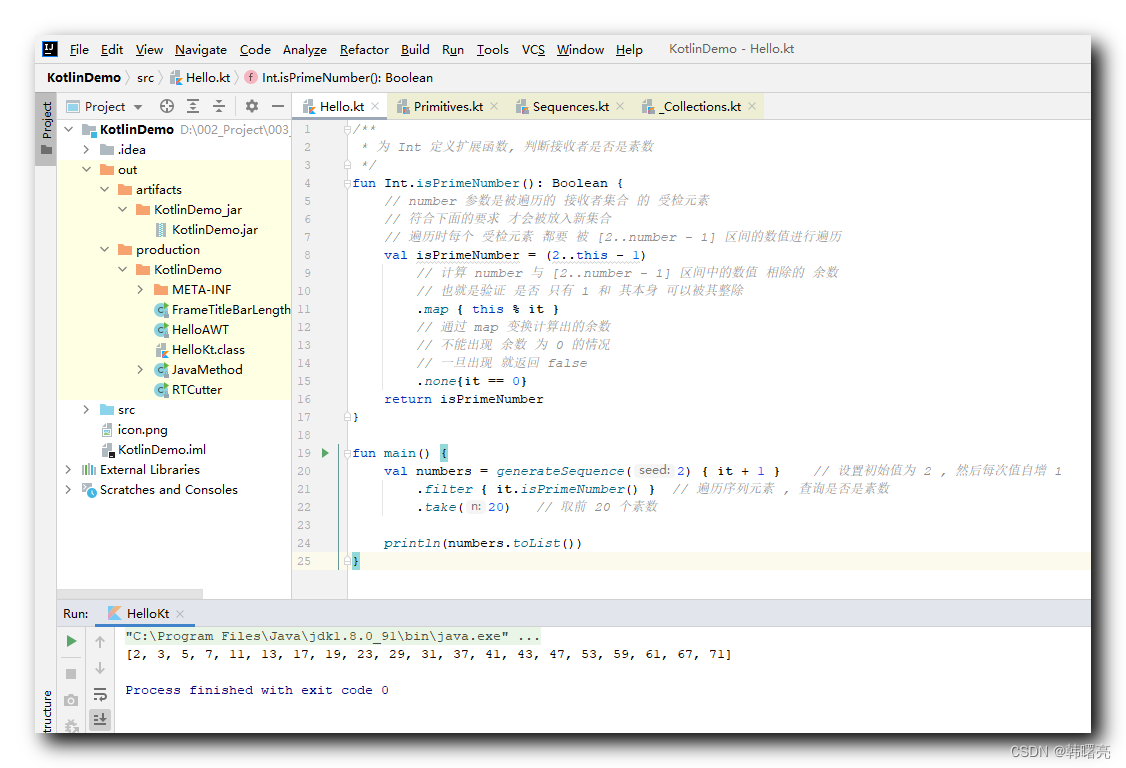This screenshot has width=1126, height=768.
Task: Click the locate/select opened file target icon
Action: pyautogui.click(x=167, y=106)
